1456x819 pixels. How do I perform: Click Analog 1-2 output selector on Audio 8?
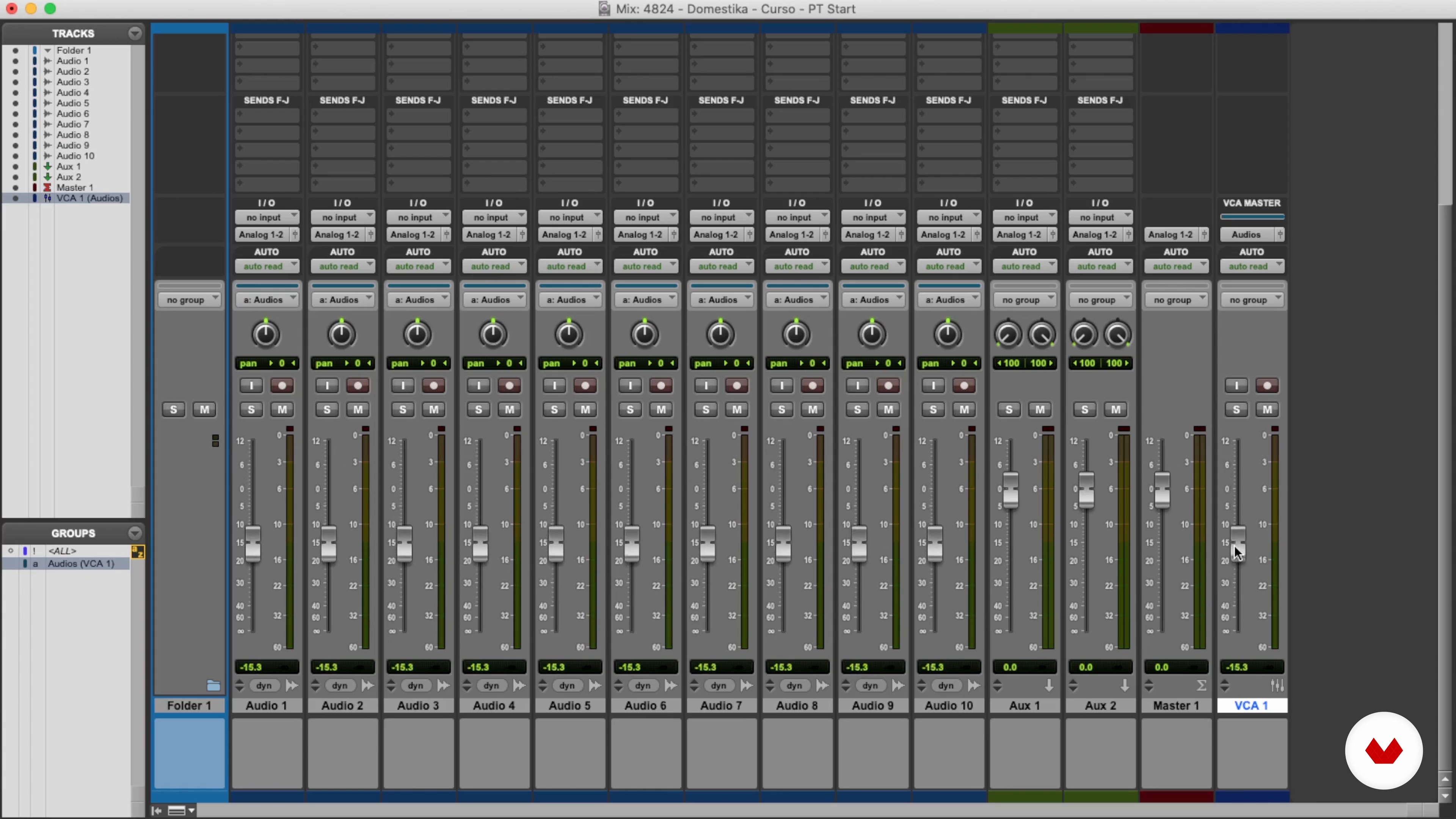pyautogui.click(x=791, y=235)
